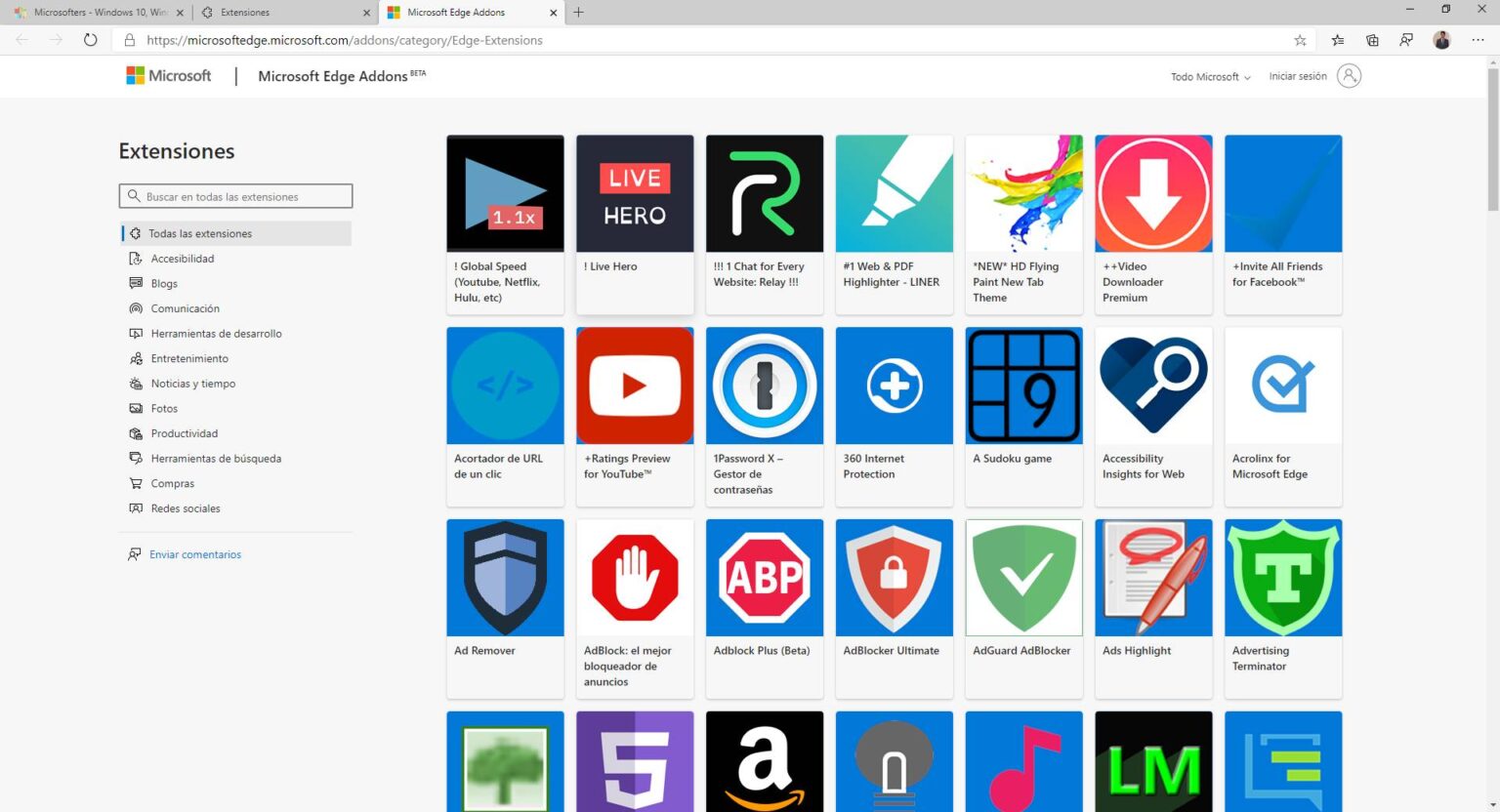Open the Productividad category
The image size is (1500, 812).
click(184, 433)
